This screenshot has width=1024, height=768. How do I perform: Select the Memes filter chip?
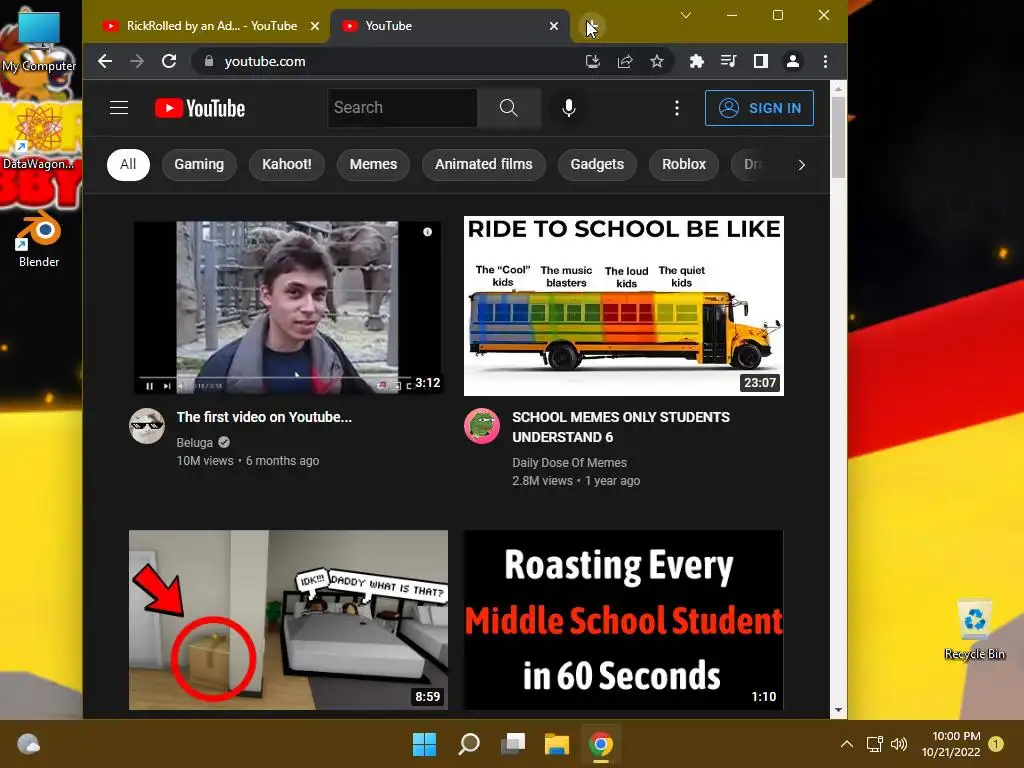coord(374,165)
